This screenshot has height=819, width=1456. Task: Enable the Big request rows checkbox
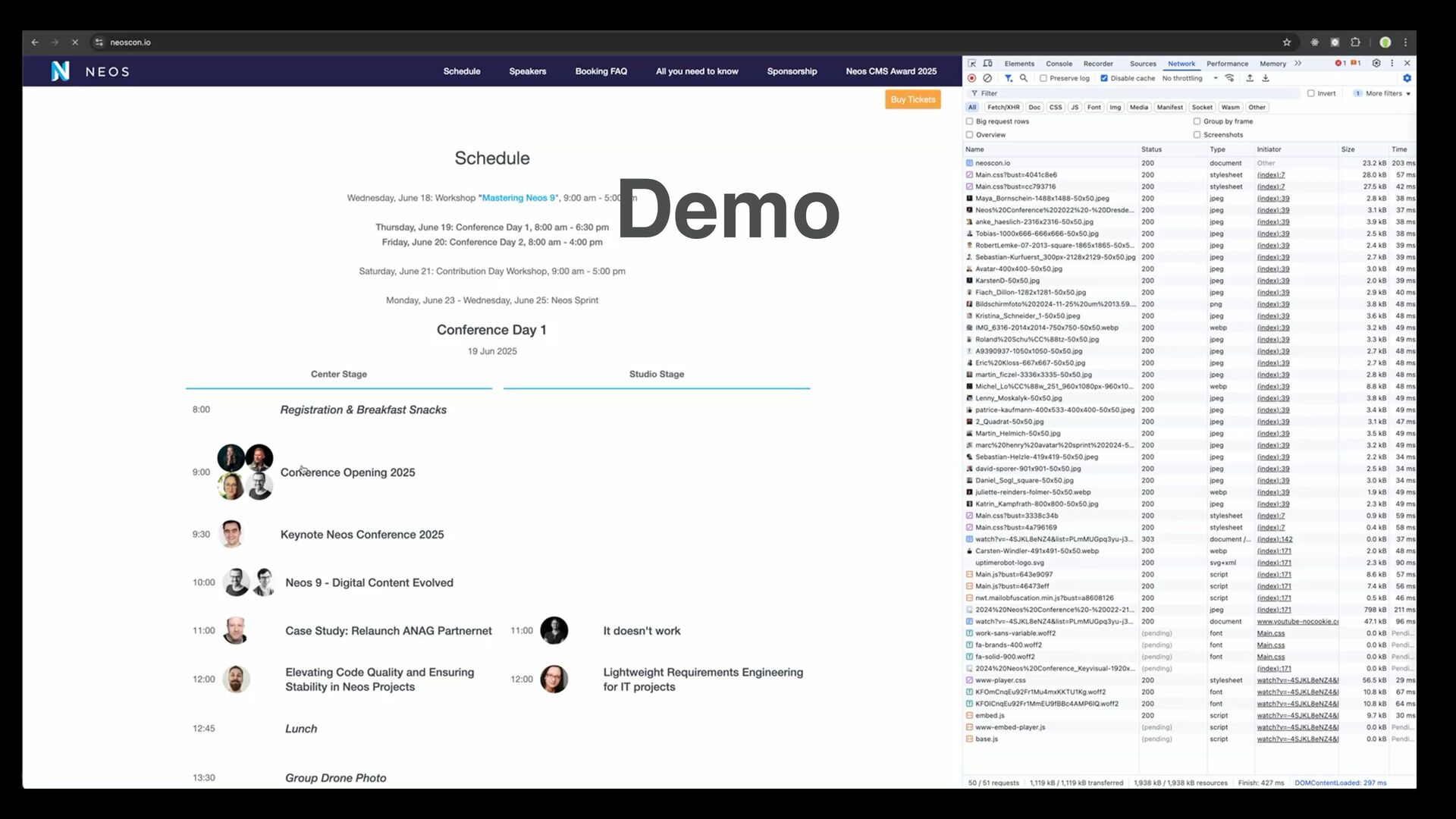970,121
